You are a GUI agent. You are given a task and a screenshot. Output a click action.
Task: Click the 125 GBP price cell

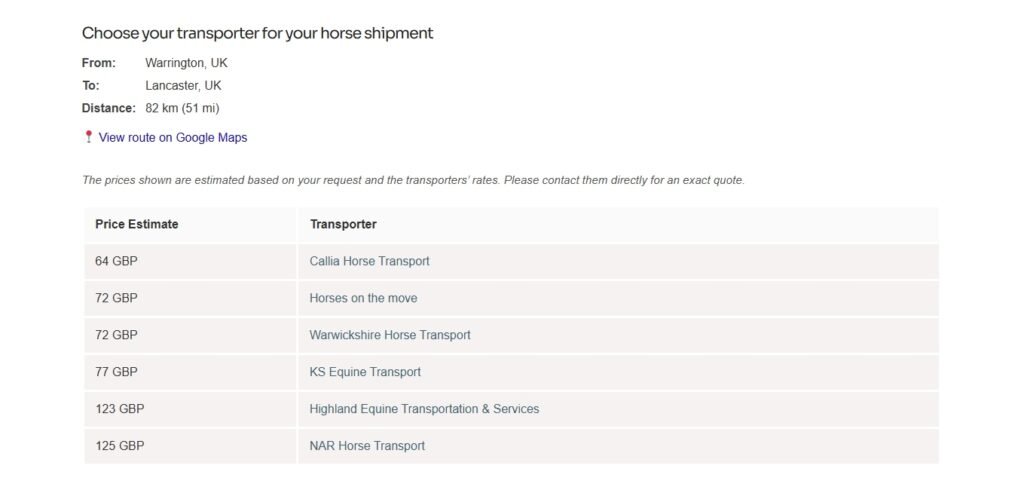[120, 446]
